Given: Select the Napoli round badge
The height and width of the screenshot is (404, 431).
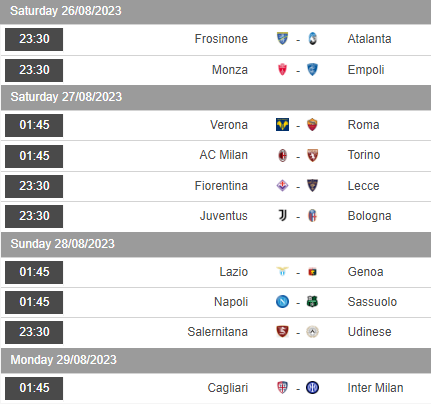Looking at the screenshot, I should point(282,302).
